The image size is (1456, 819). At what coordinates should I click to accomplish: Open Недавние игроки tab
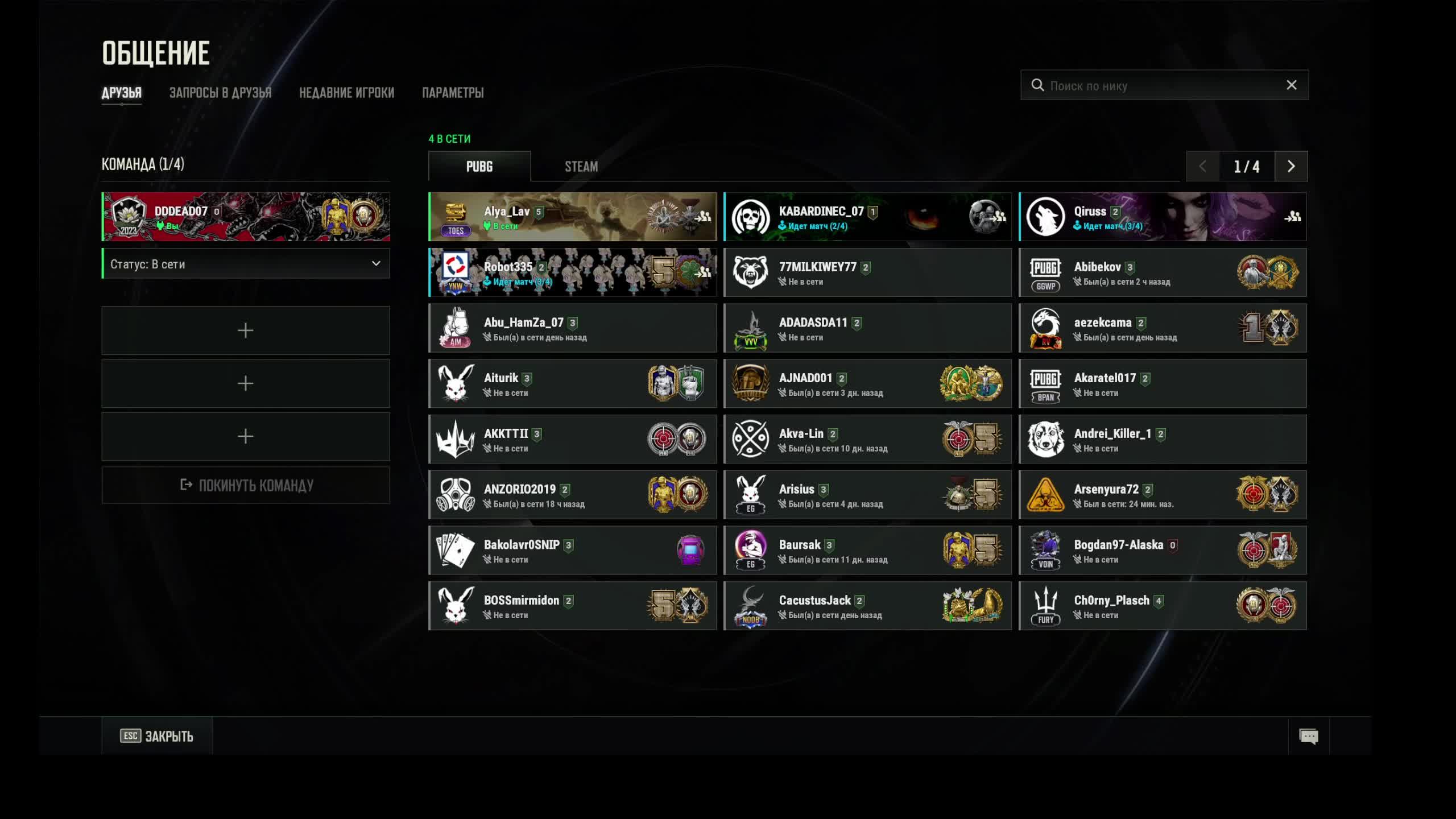(x=346, y=92)
